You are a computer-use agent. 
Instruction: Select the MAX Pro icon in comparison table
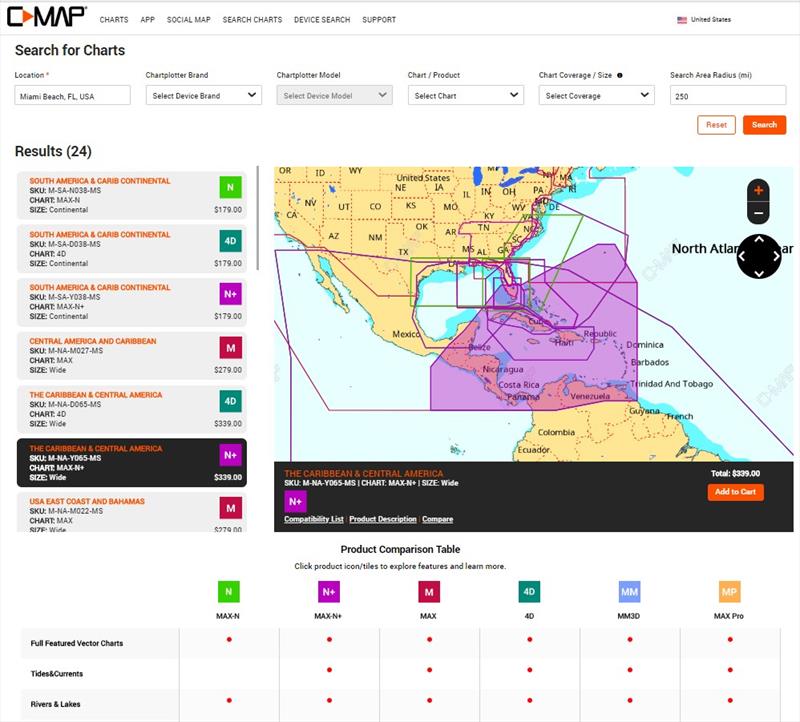729,592
